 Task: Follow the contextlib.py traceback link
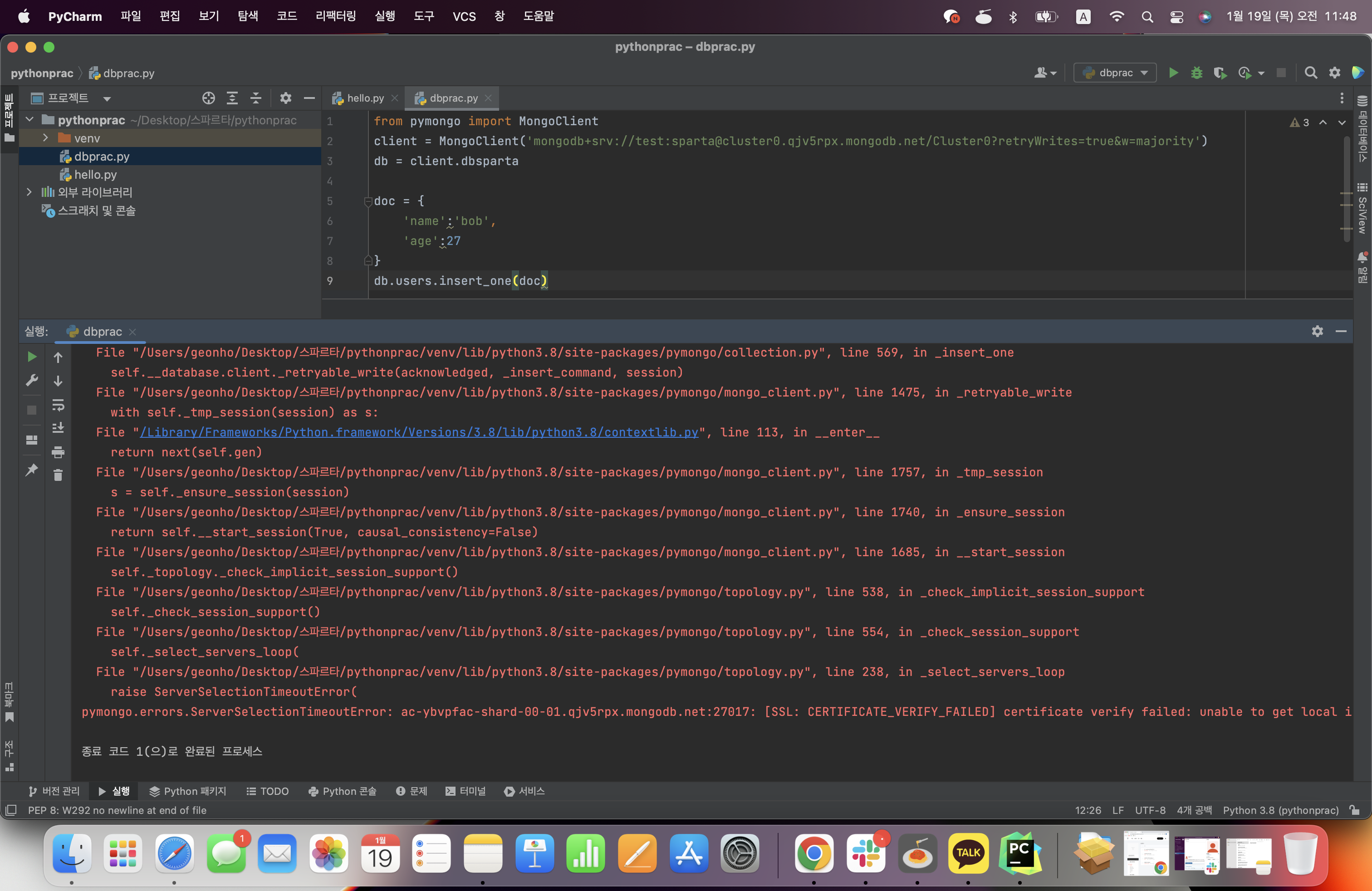click(x=419, y=432)
